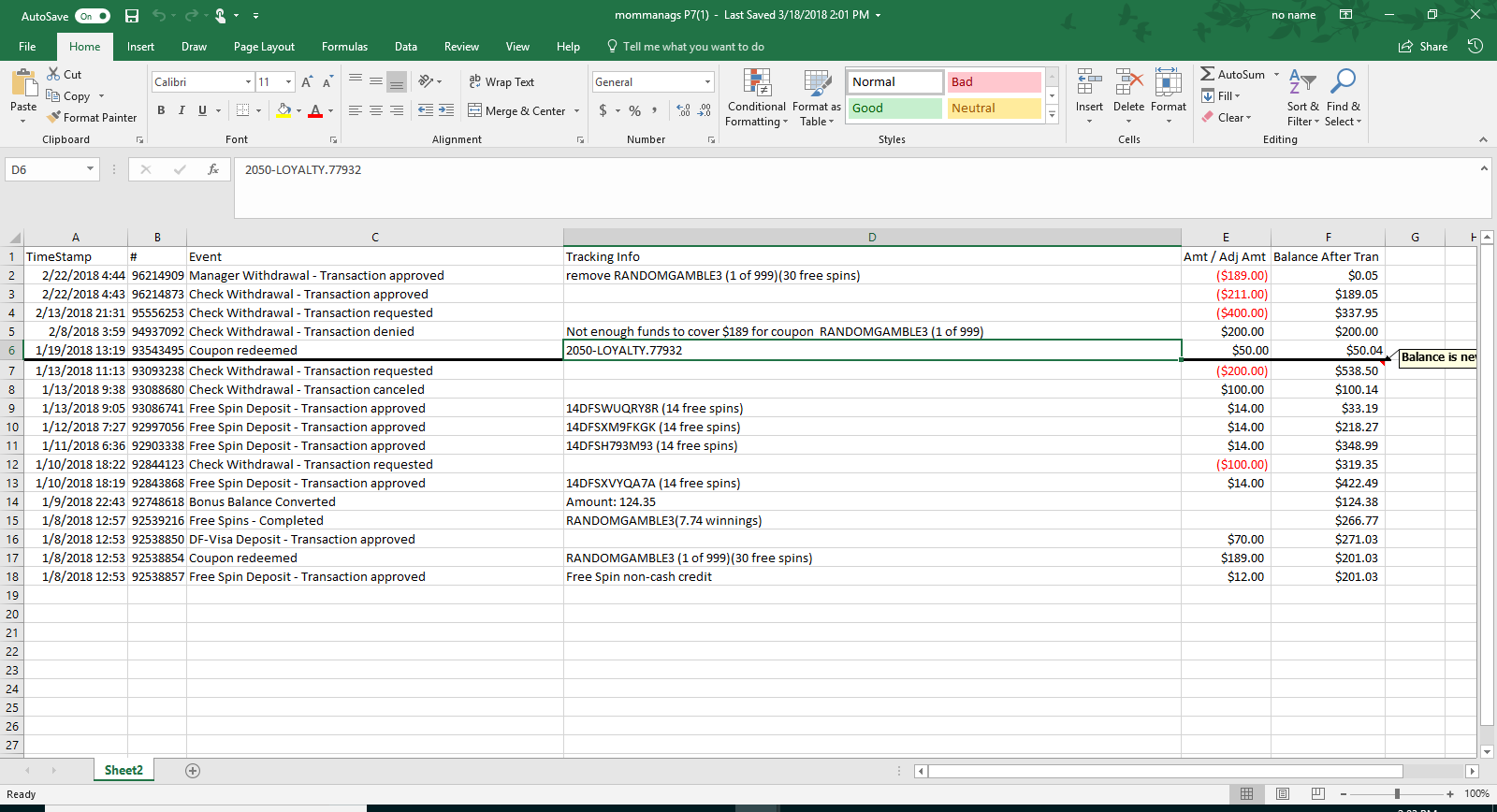This screenshot has width=1497, height=812.
Task: Toggle the AutoSave switch
Action: click(93, 16)
